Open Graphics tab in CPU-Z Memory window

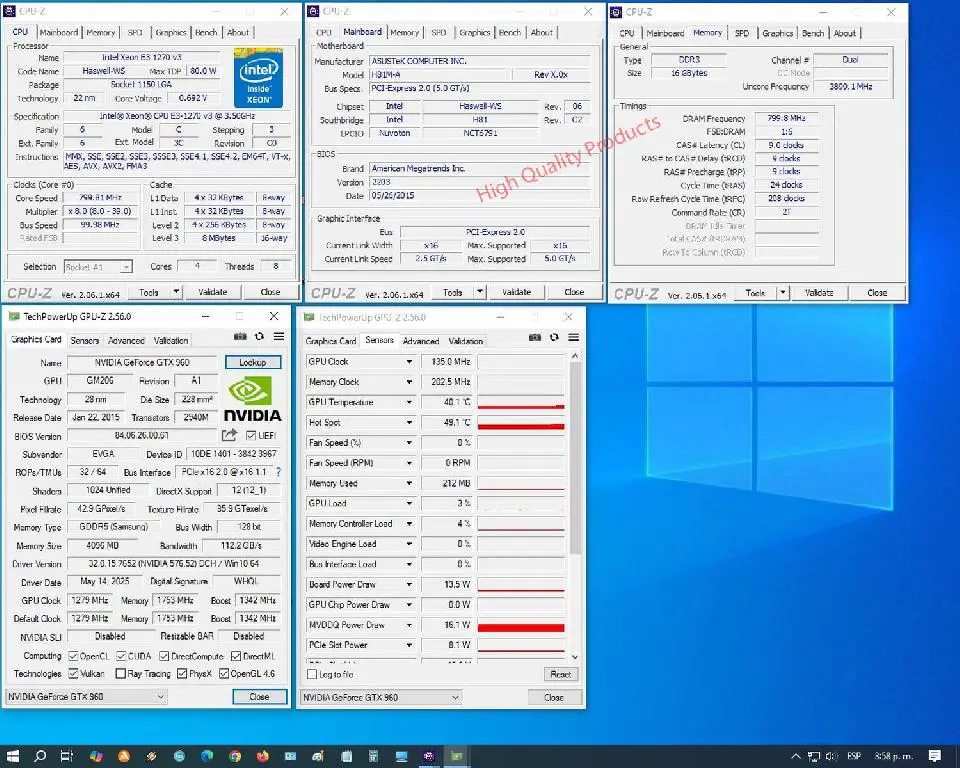[x=778, y=33]
